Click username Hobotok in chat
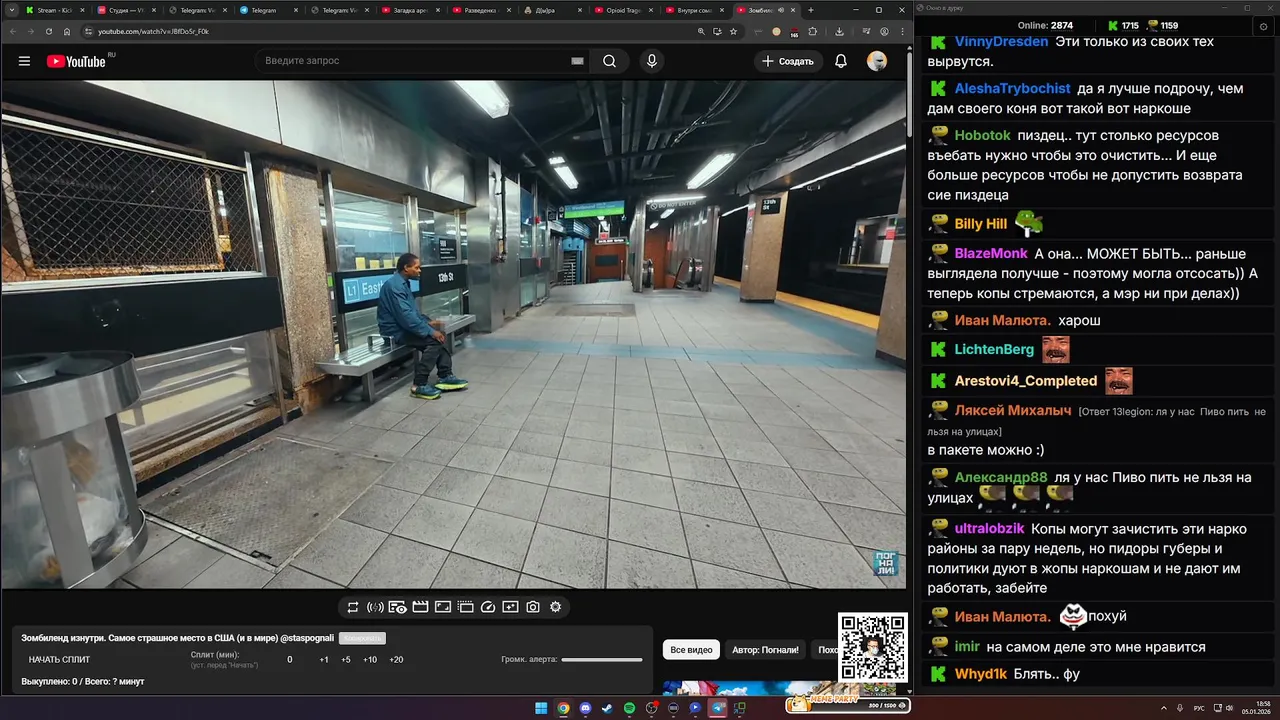 (x=982, y=135)
